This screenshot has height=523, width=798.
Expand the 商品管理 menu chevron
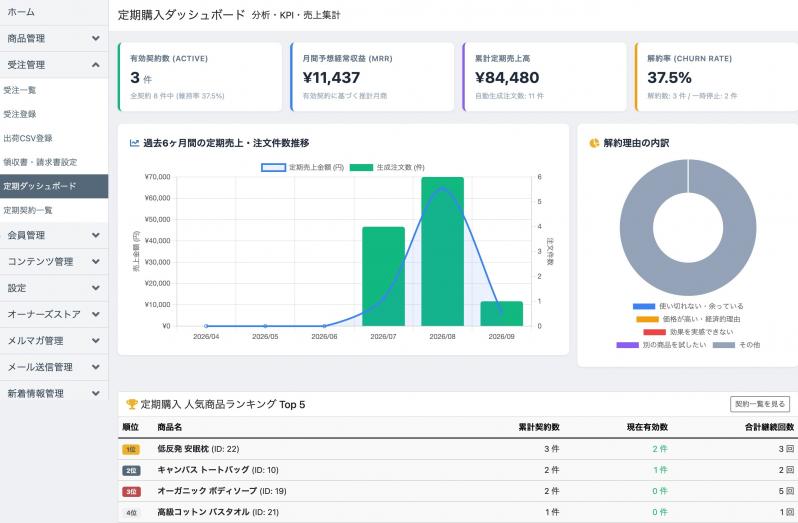(96, 38)
